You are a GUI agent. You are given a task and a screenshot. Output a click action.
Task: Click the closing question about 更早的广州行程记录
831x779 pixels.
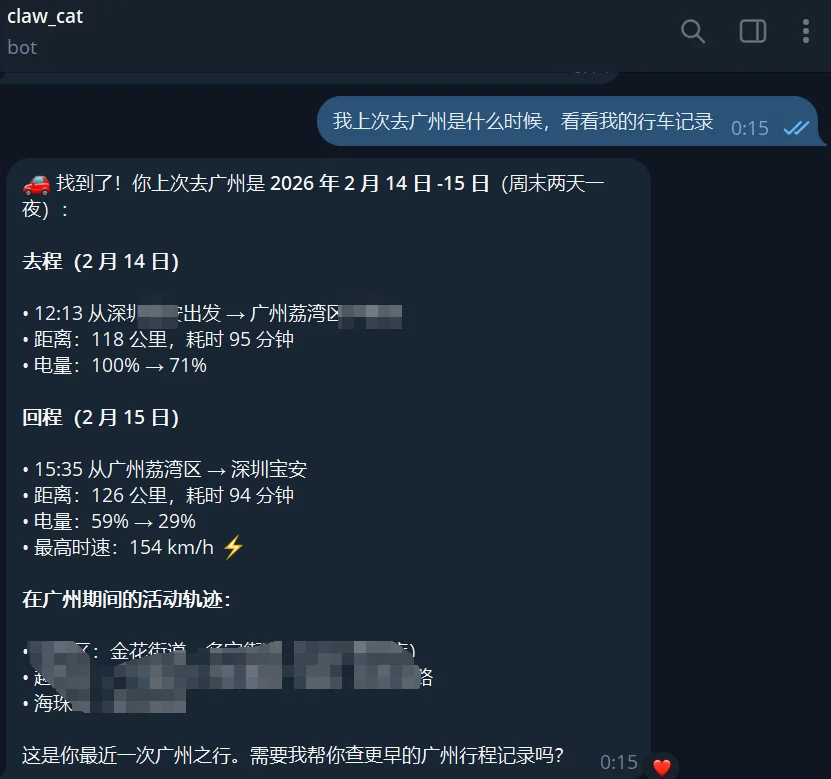tap(293, 755)
